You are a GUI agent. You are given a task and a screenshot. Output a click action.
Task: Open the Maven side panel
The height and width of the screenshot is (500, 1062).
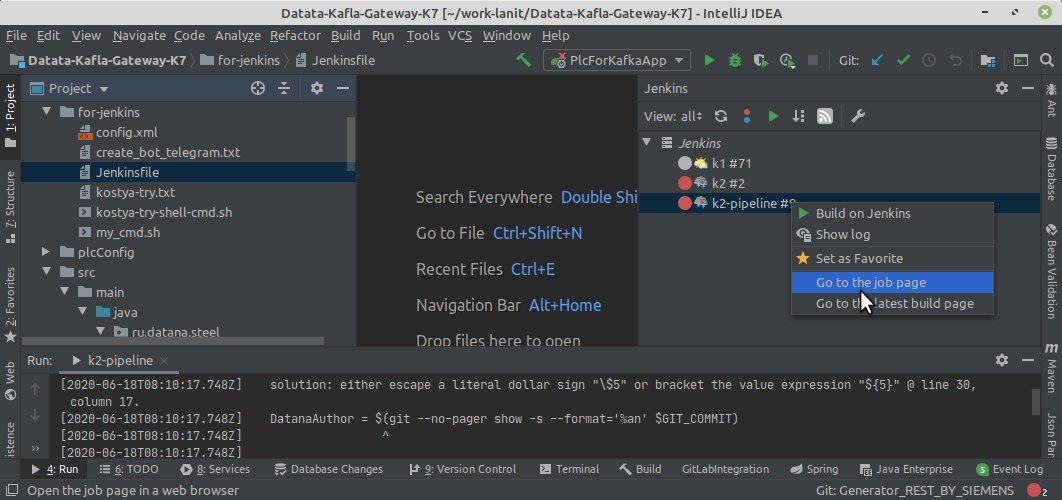(1051, 367)
